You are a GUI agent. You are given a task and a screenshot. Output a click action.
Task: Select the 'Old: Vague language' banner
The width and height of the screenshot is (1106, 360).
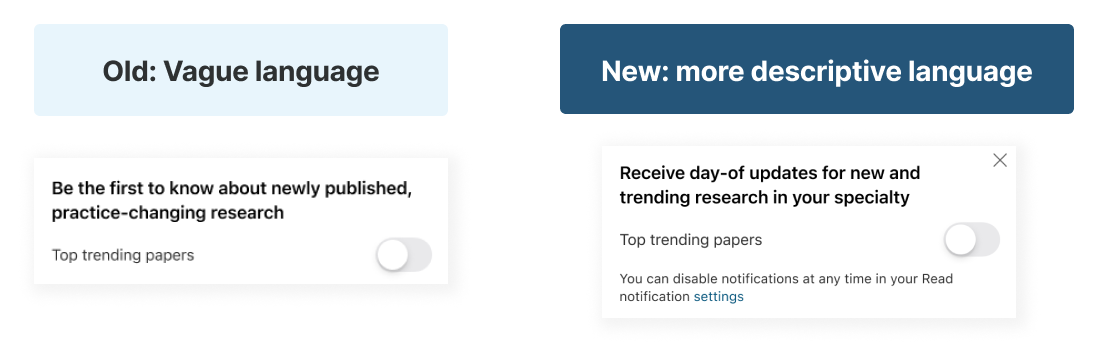pyautogui.click(x=241, y=70)
